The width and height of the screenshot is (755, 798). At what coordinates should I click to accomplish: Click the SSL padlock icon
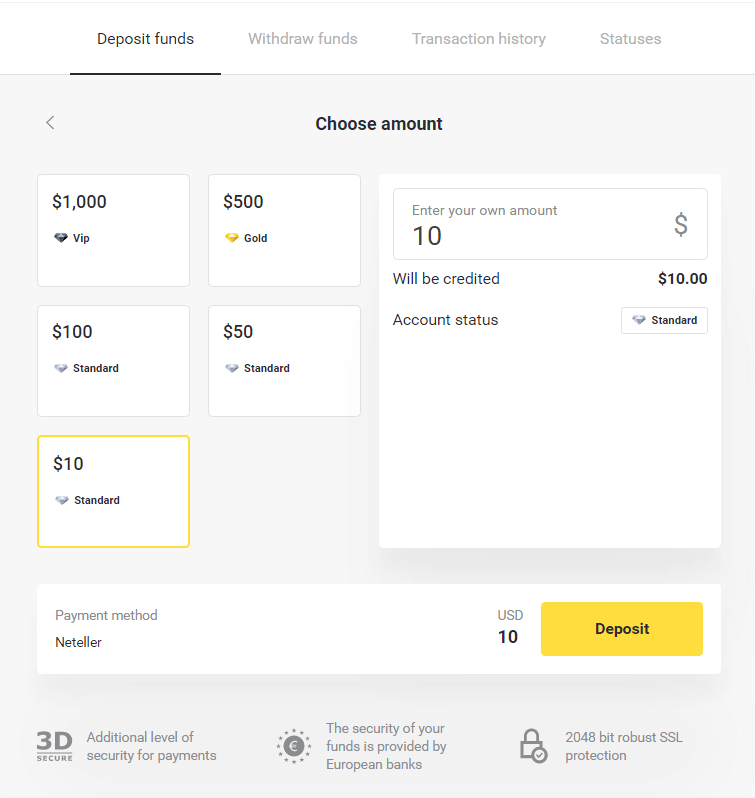point(533,746)
